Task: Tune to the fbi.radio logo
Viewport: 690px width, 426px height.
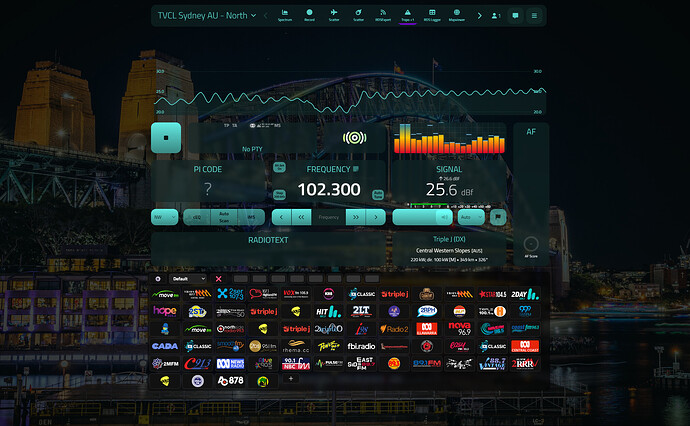Action: 361,346
